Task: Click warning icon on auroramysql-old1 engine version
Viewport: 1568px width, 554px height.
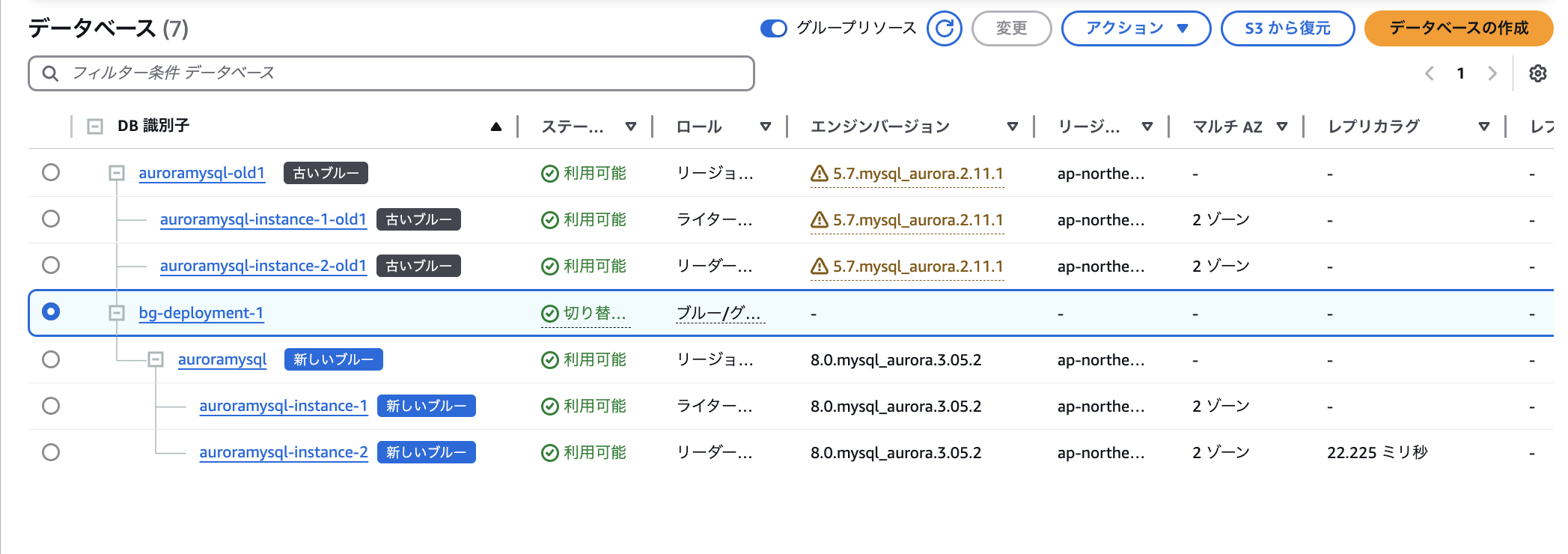Action: tap(820, 174)
